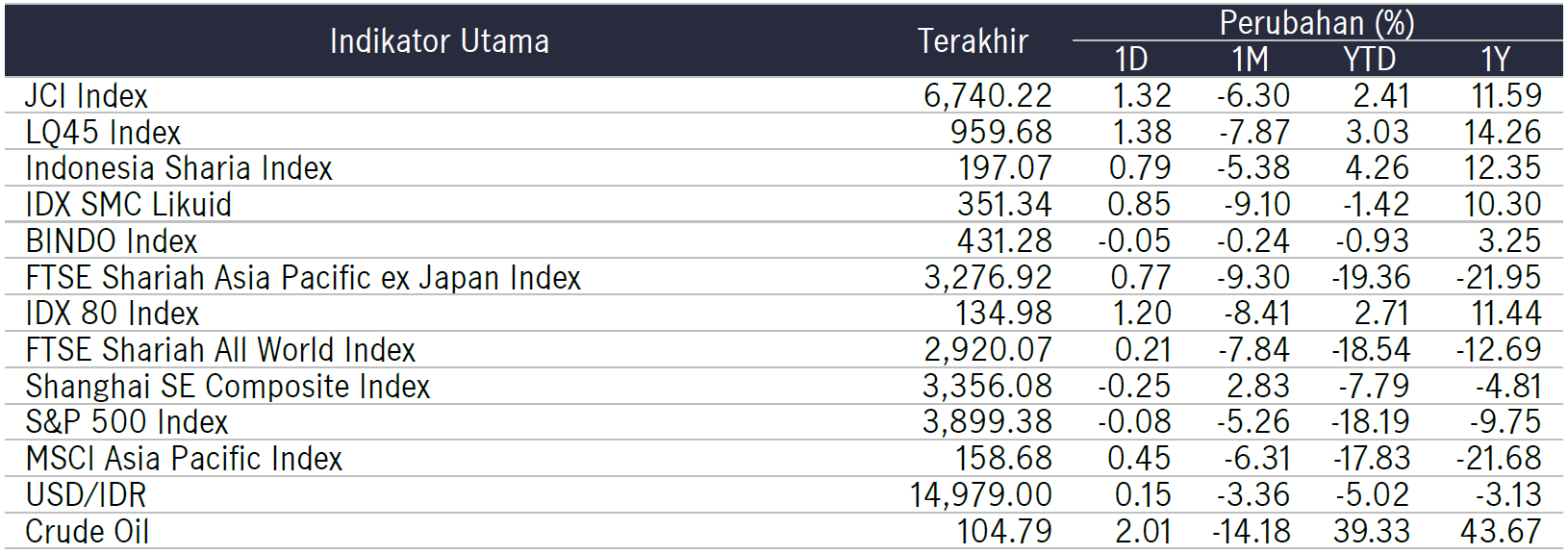Click the 1M column header

coord(1251,60)
